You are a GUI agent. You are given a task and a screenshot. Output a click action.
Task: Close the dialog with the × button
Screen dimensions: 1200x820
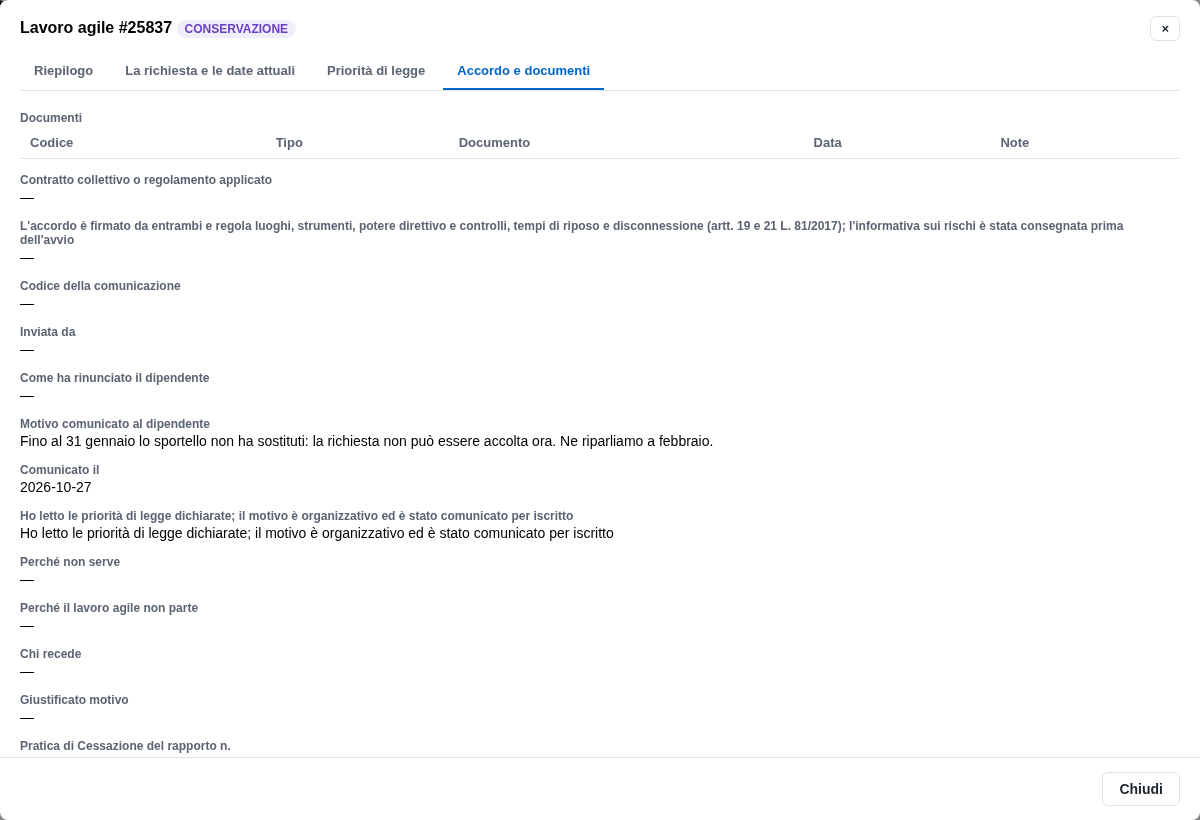tap(1165, 29)
